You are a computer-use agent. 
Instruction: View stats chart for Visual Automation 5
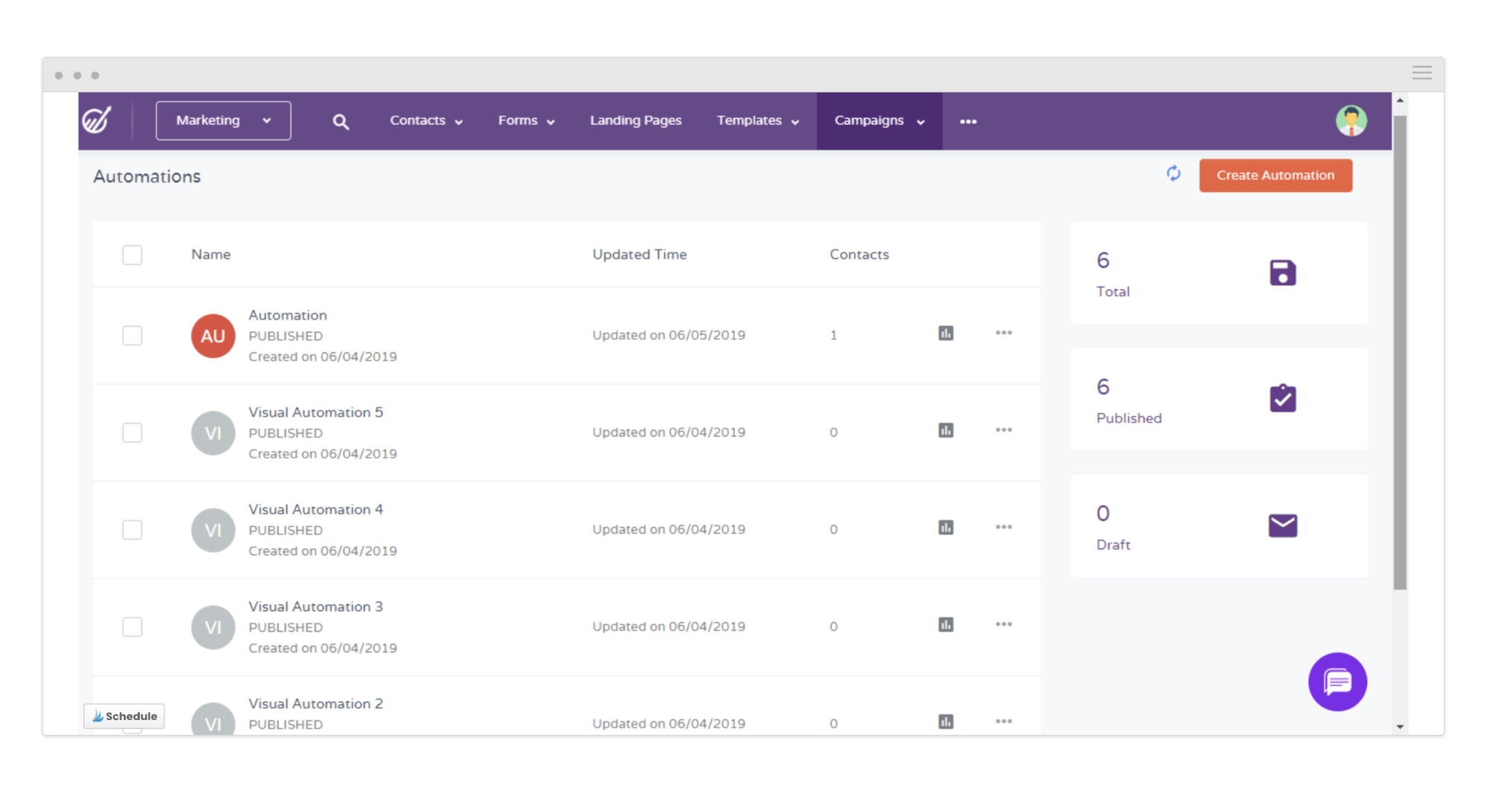pos(946,430)
